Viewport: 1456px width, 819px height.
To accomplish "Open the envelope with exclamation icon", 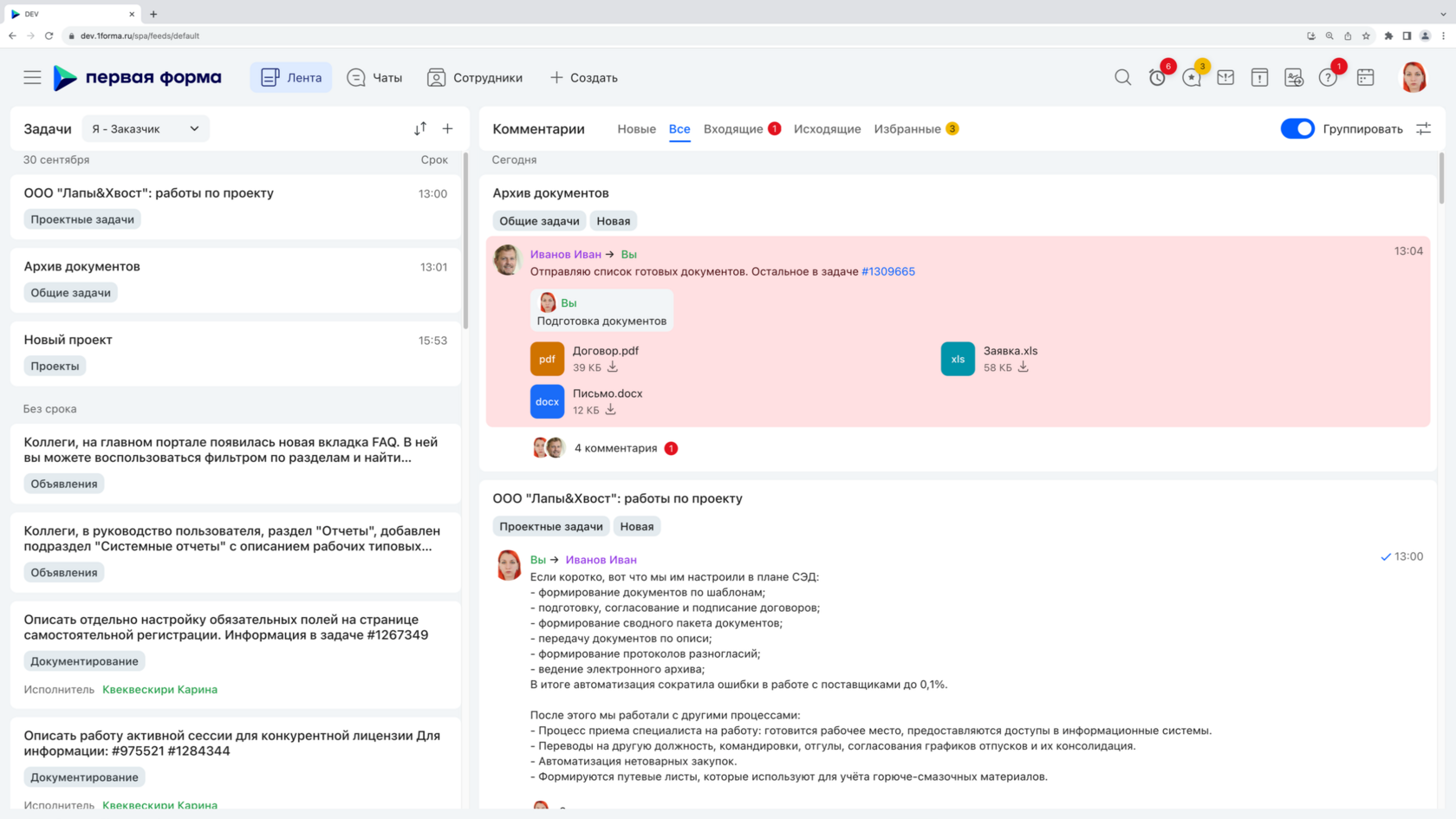I will click(x=1225, y=77).
